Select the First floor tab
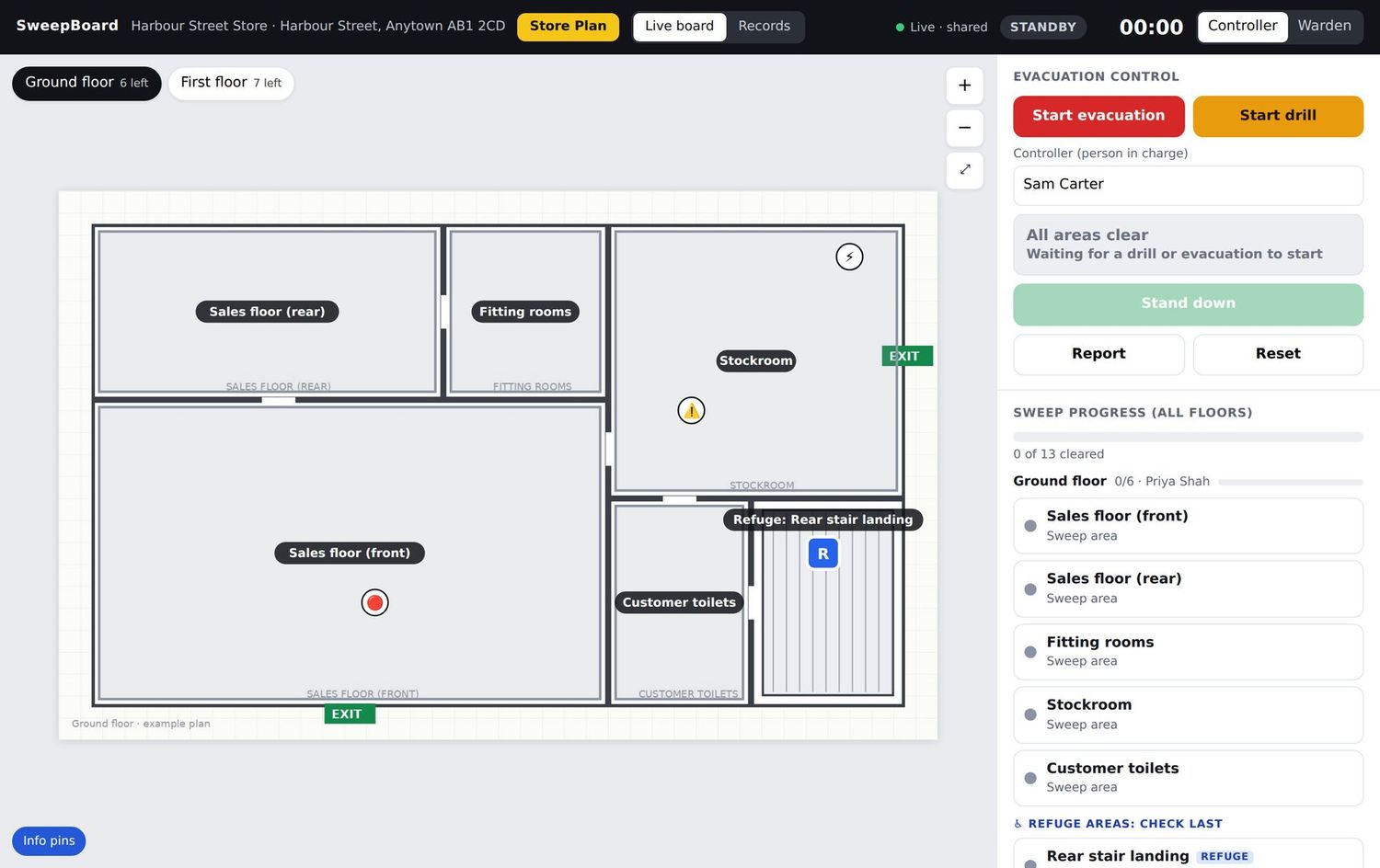 coord(231,83)
